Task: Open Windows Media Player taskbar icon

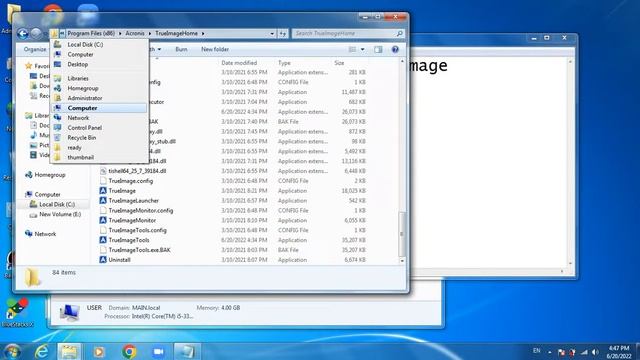Action: (x=98, y=351)
